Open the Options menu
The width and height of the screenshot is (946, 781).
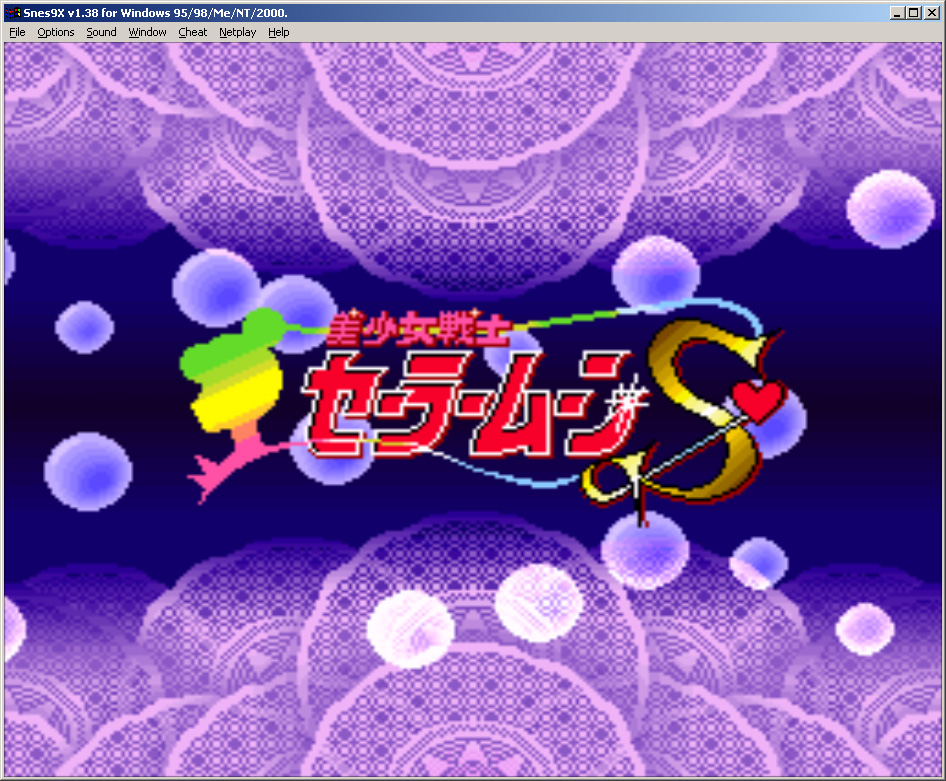tap(56, 33)
